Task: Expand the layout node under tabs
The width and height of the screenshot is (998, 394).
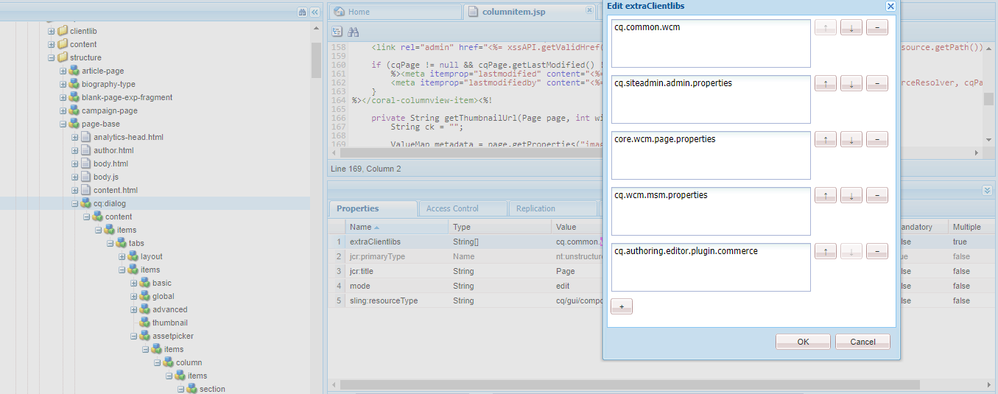Action: 122,257
